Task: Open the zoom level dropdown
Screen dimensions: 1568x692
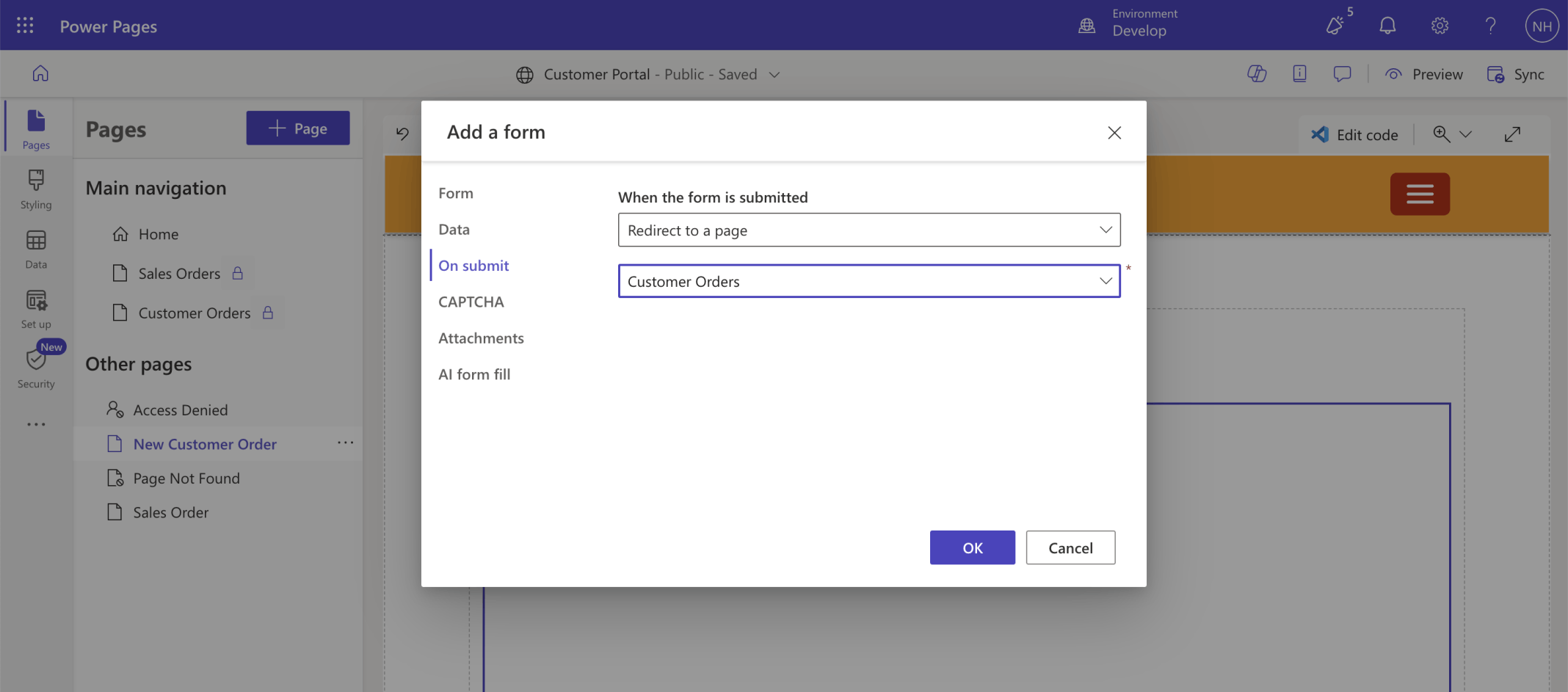Action: point(1465,134)
